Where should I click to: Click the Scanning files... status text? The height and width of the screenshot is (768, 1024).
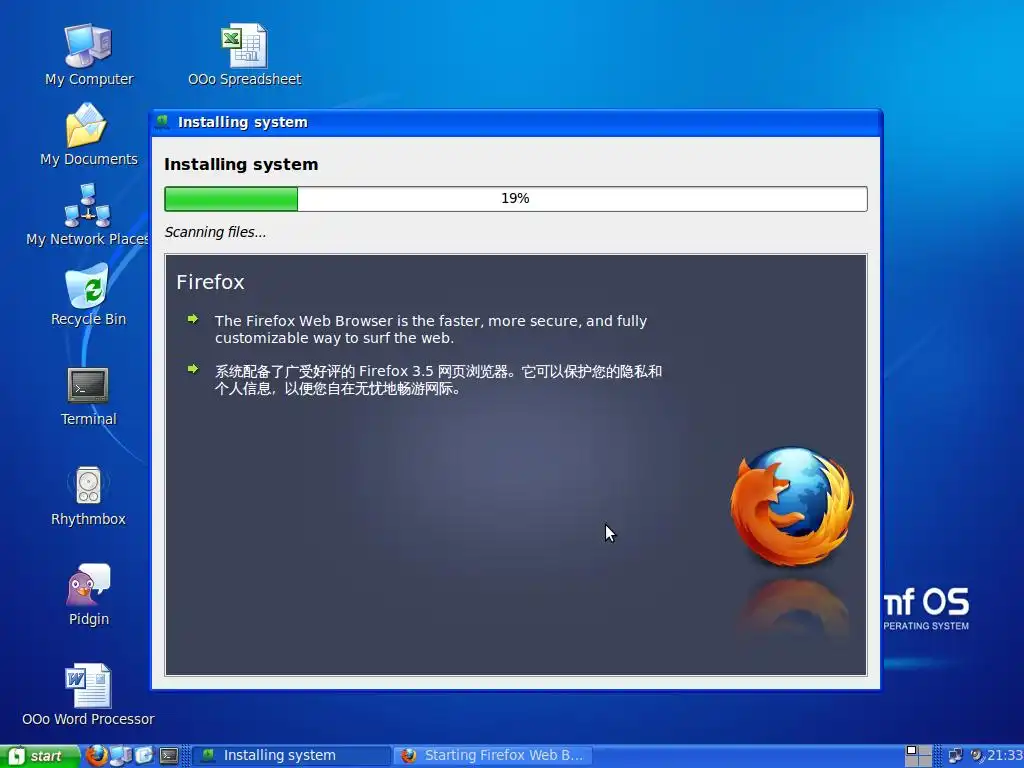(x=215, y=232)
